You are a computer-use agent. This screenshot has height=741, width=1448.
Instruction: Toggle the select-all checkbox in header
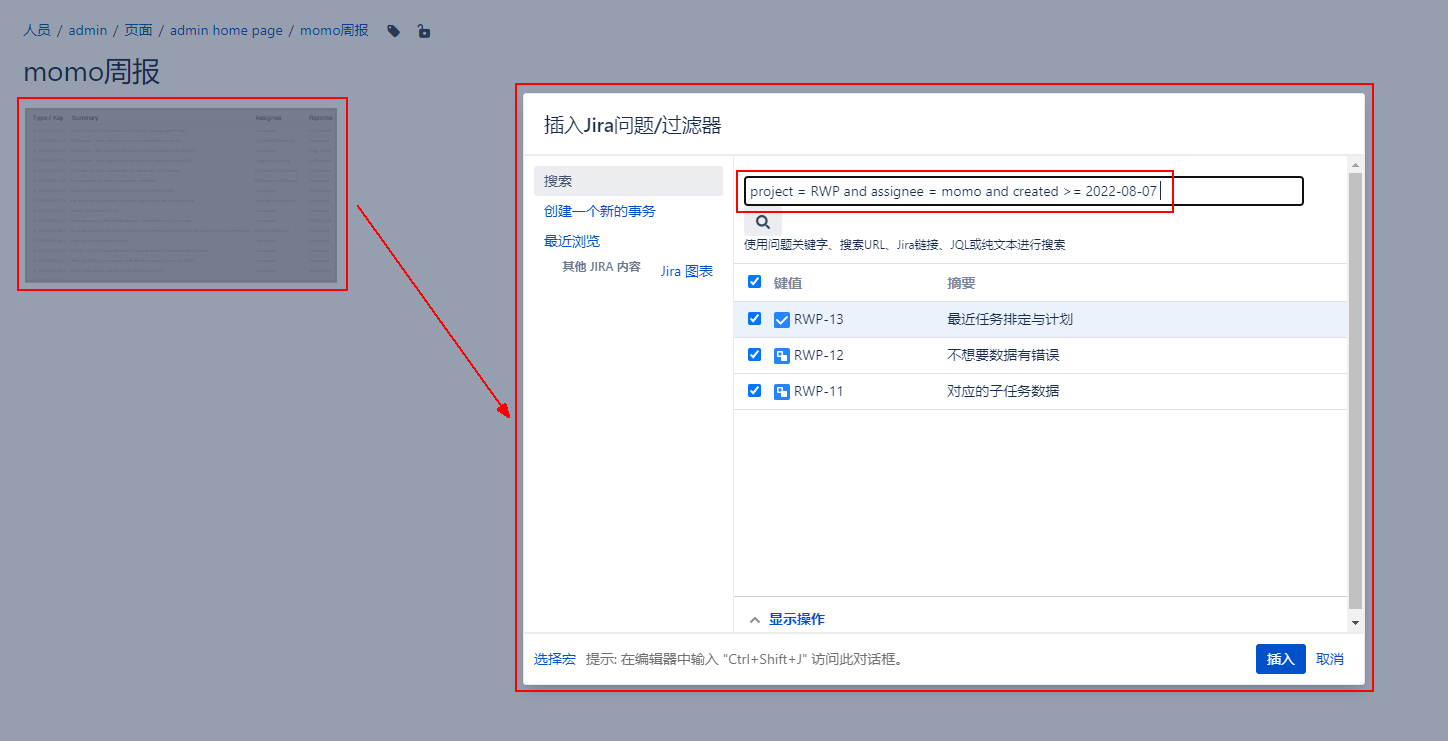755,282
